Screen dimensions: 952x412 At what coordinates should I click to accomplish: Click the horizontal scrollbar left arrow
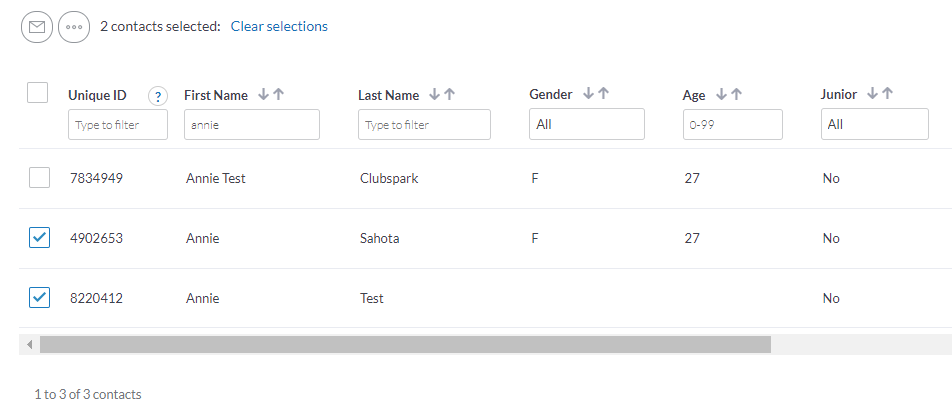click(29, 345)
